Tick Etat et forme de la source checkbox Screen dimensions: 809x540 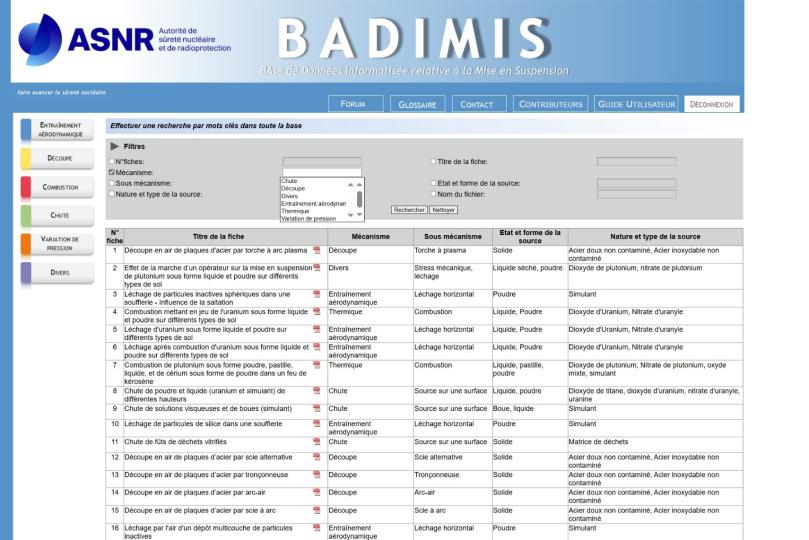433,183
